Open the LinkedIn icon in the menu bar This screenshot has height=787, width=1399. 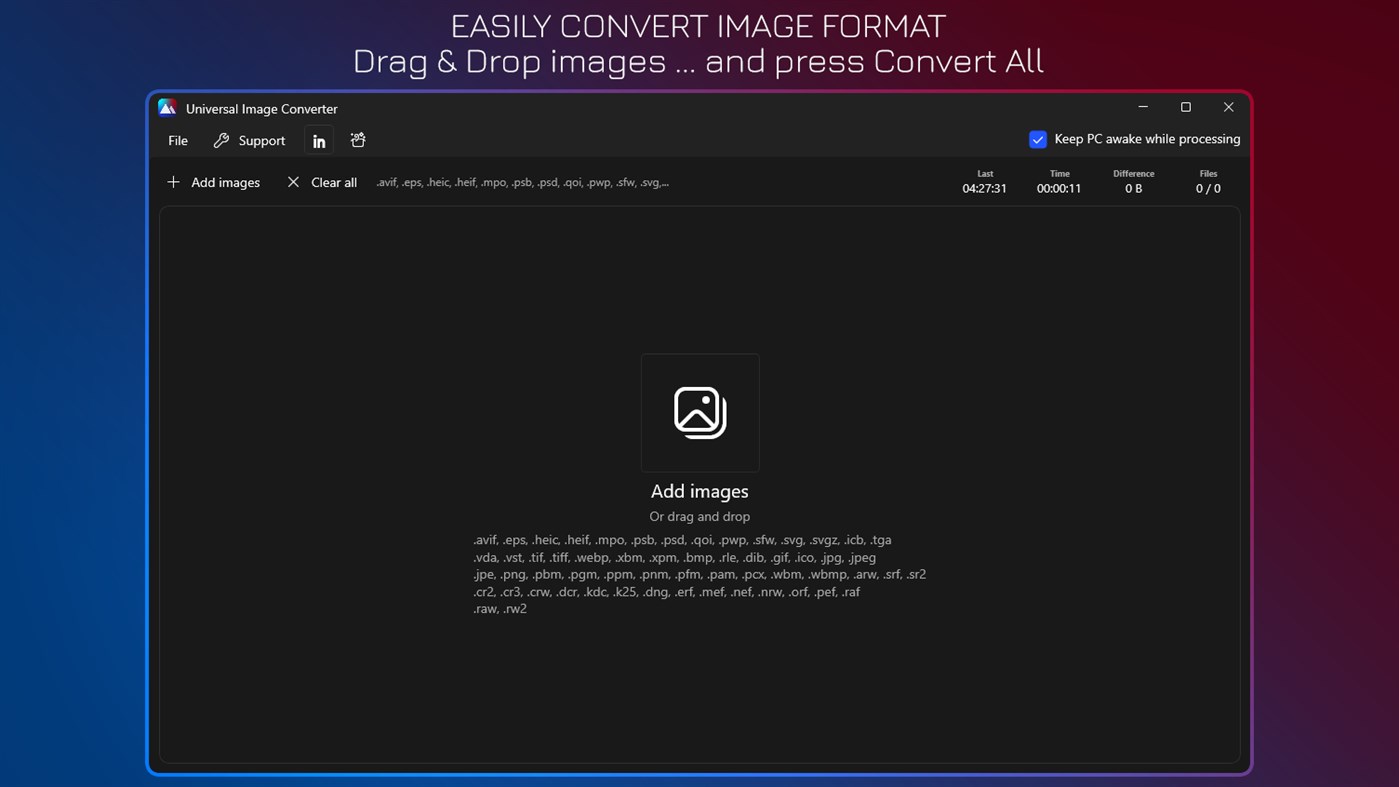coord(319,140)
